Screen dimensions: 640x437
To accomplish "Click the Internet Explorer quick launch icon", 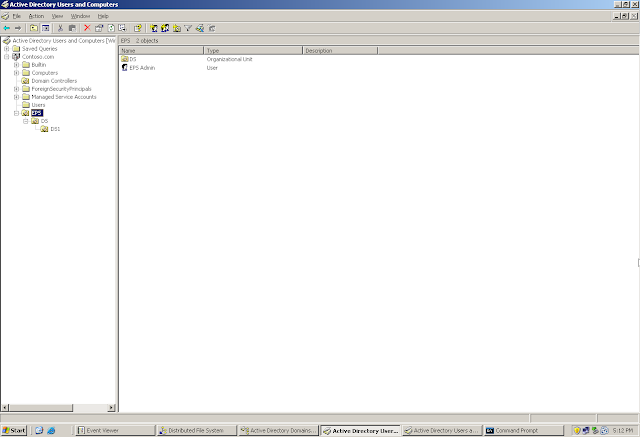I will pos(51,430).
